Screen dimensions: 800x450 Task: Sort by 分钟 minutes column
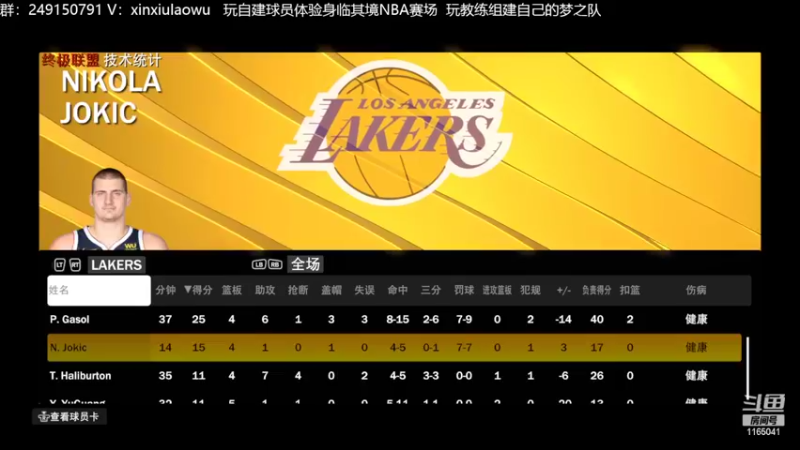click(165, 290)
